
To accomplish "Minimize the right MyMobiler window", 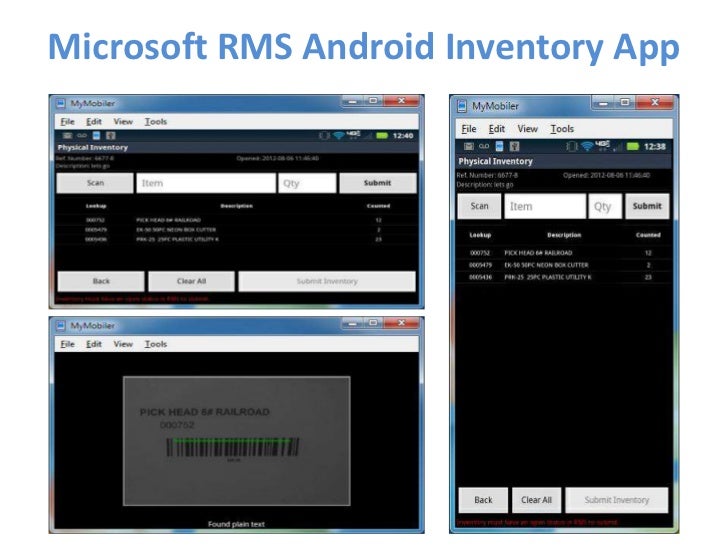I will tap(603, 103).
